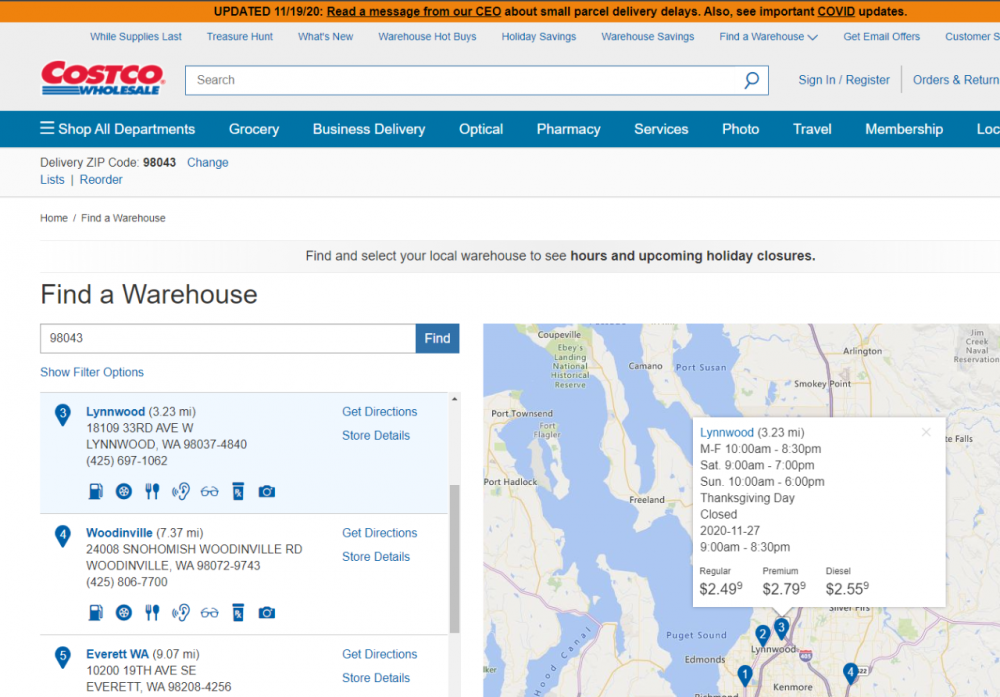Expand Show Filter Options
This screenshot has height=697, width=1000.
click(x=92, y=372)
